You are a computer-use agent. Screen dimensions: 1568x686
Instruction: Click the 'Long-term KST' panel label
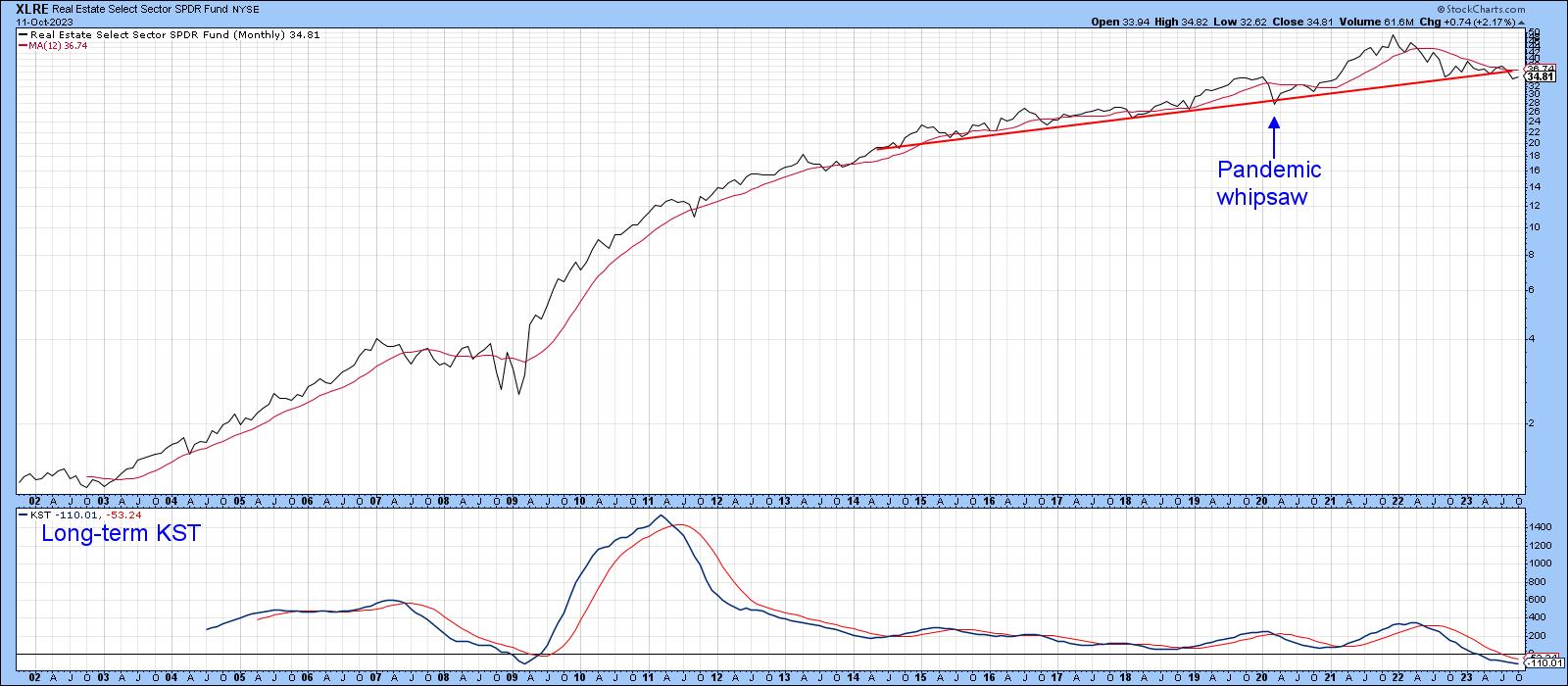(x=120, y=533)
